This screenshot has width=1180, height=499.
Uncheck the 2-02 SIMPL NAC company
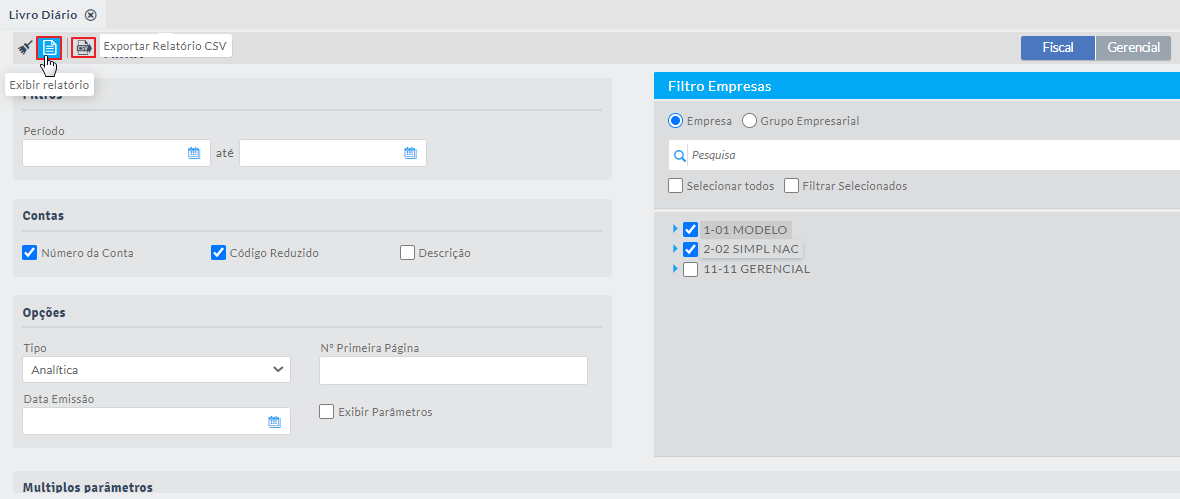[690, 249]
